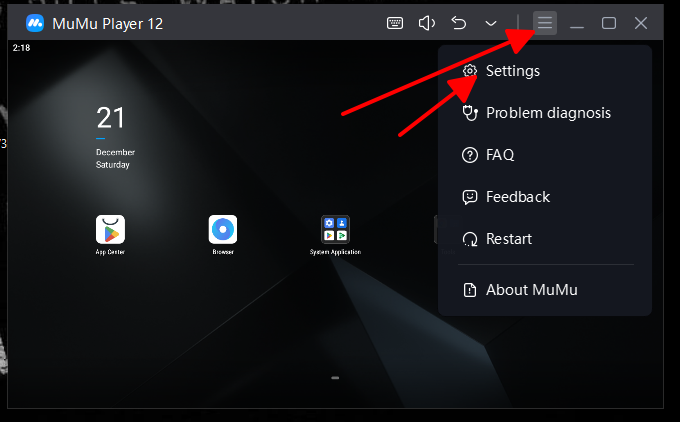Screen dimensions: 680x422
Task: Click the December Saturday text
Action: pyautogui.click(x=115, y=158)
